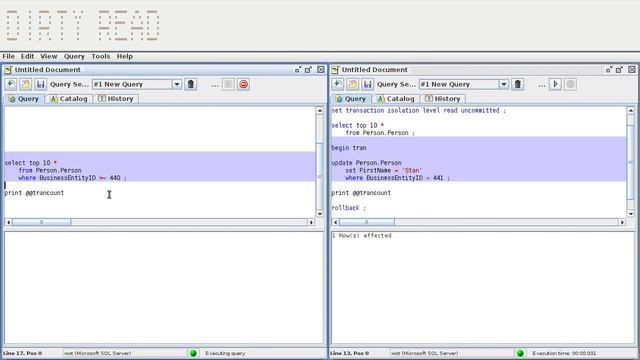Open file icon in right window toolbar

pos(353,84)
